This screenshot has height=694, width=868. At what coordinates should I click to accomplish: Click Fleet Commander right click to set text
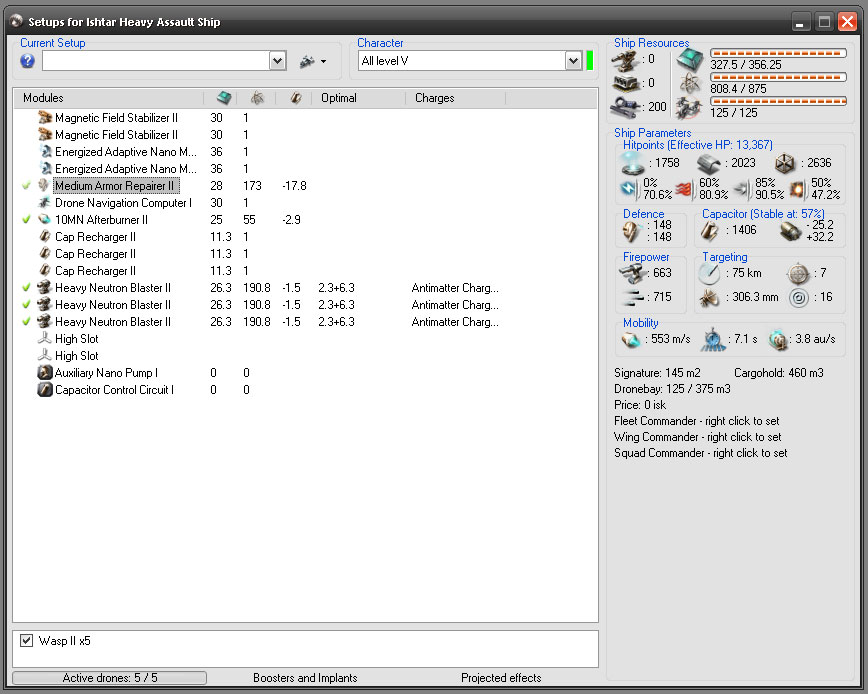click(x=696, y=421)
